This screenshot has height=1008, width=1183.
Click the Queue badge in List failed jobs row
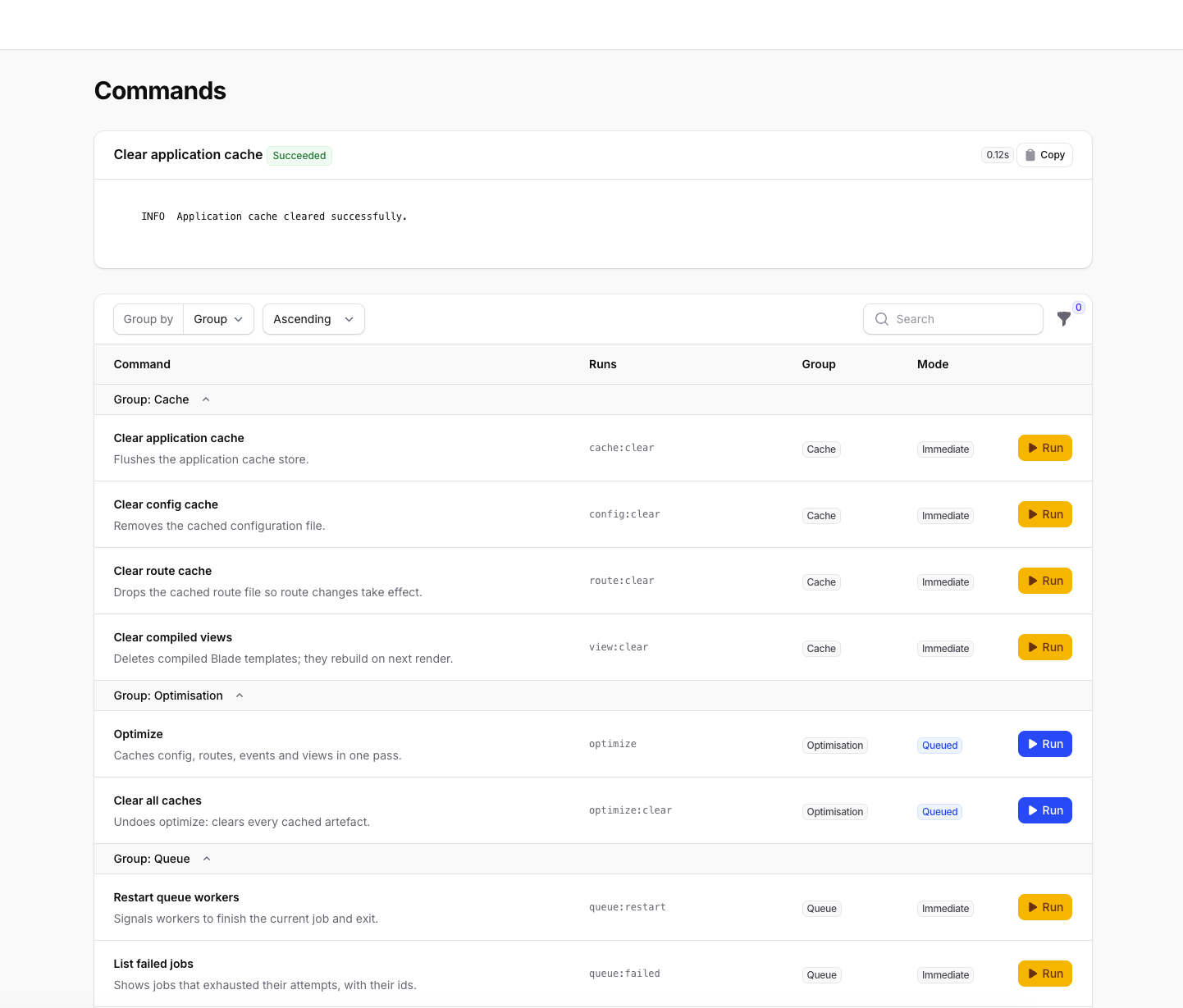(821, 975)
